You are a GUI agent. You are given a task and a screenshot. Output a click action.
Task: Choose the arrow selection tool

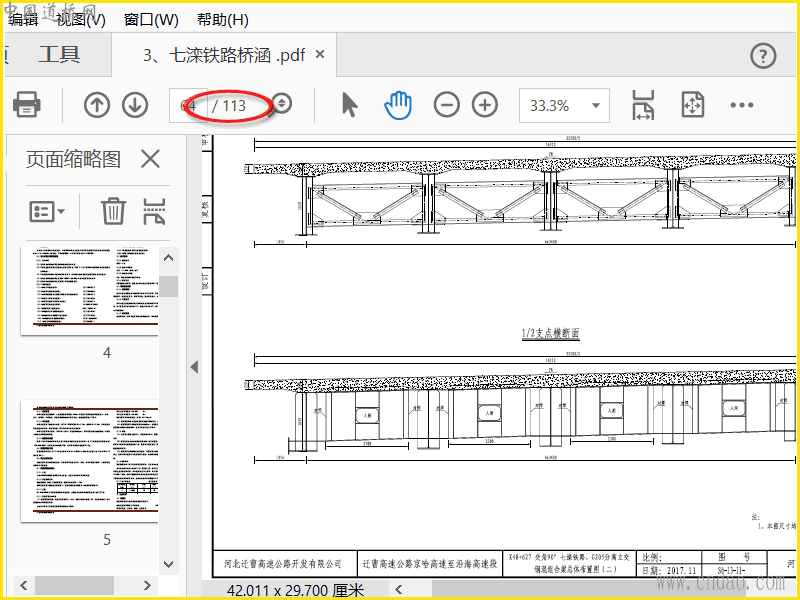[x=349, y=105]
